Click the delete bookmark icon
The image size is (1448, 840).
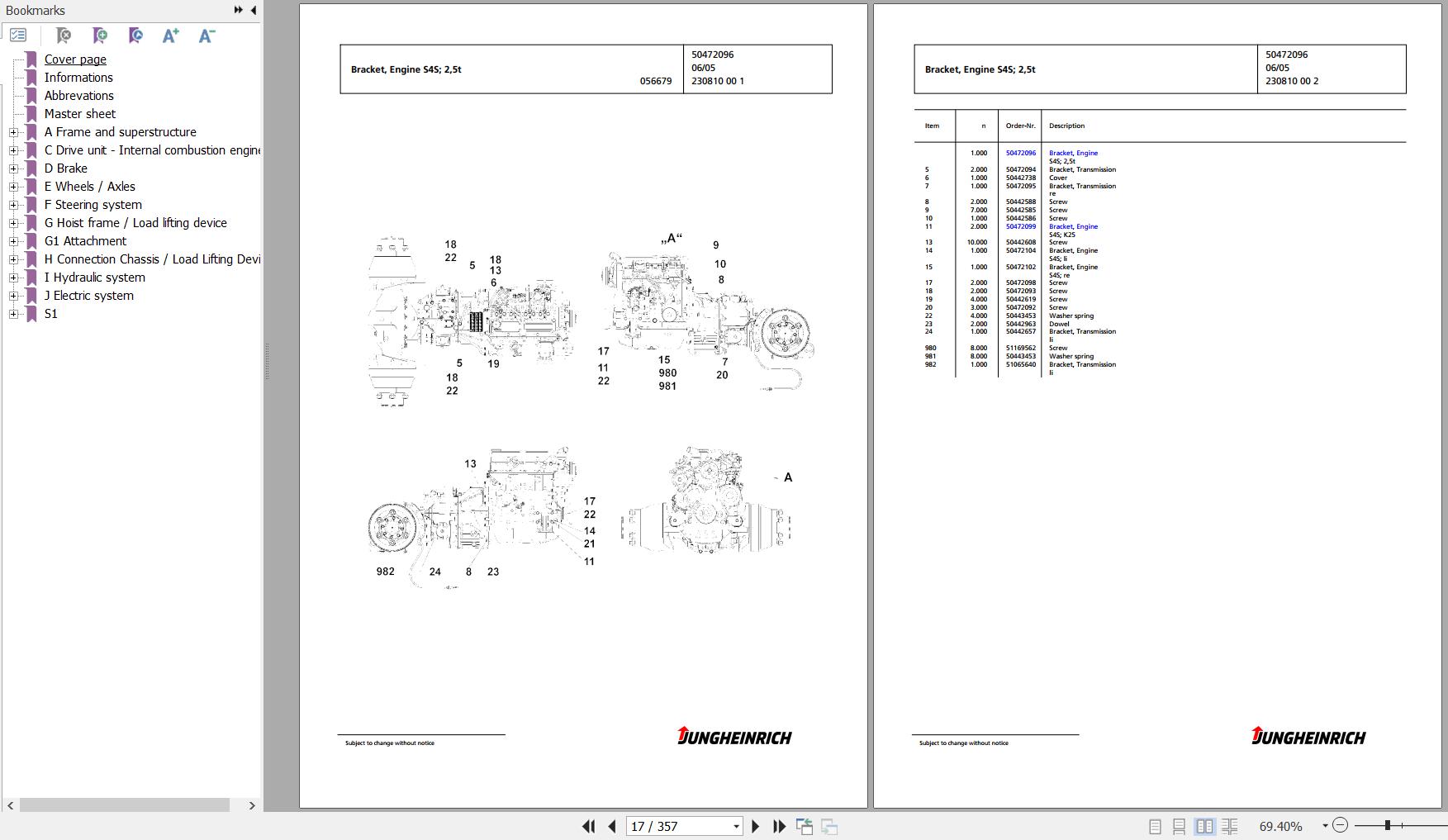point(63,36)
